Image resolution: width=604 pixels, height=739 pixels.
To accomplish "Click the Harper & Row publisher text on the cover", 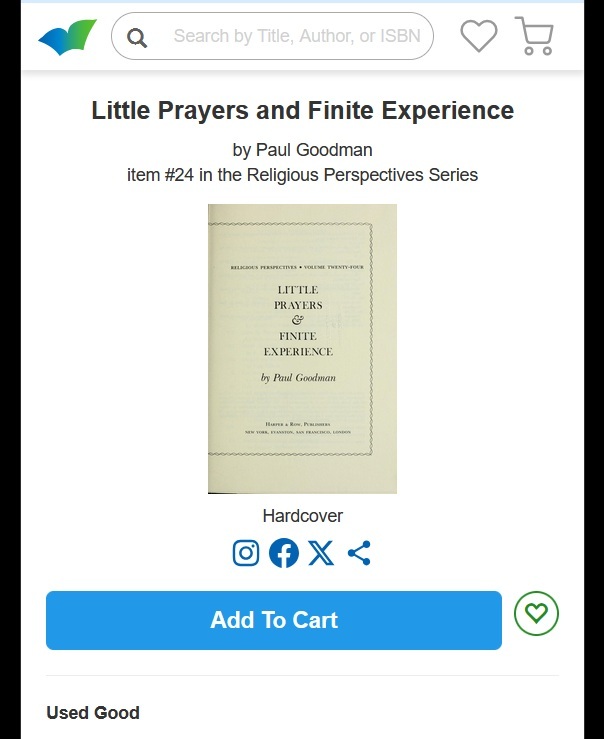I will [x=298, y=424].
